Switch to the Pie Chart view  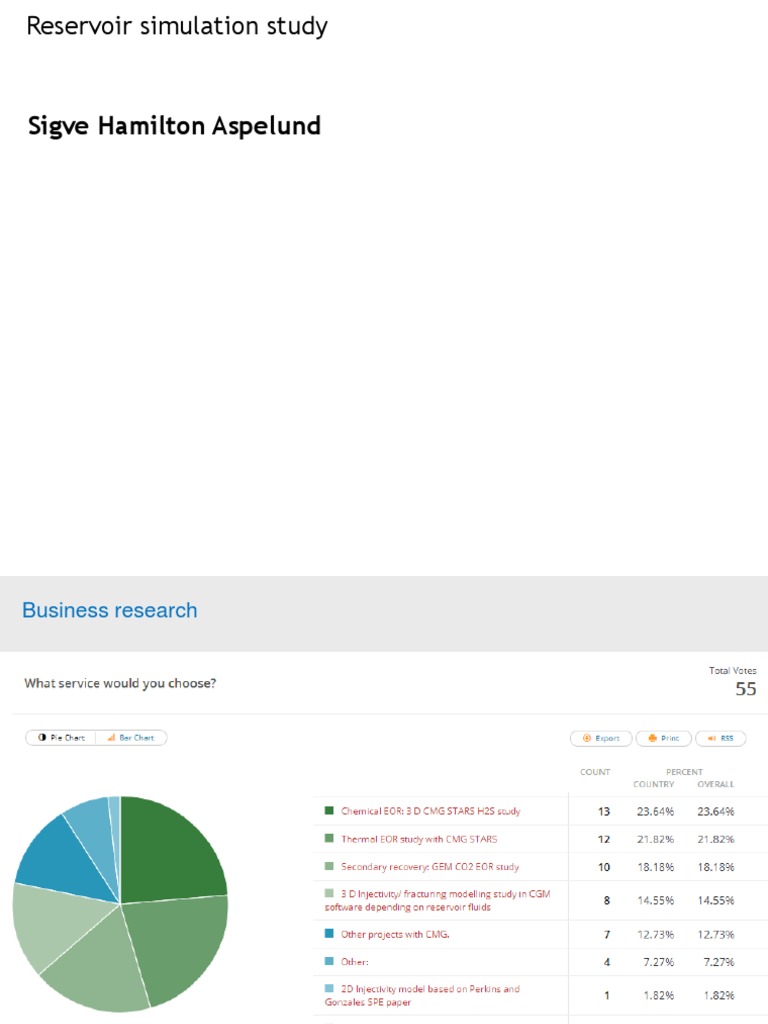coord(61,738)
